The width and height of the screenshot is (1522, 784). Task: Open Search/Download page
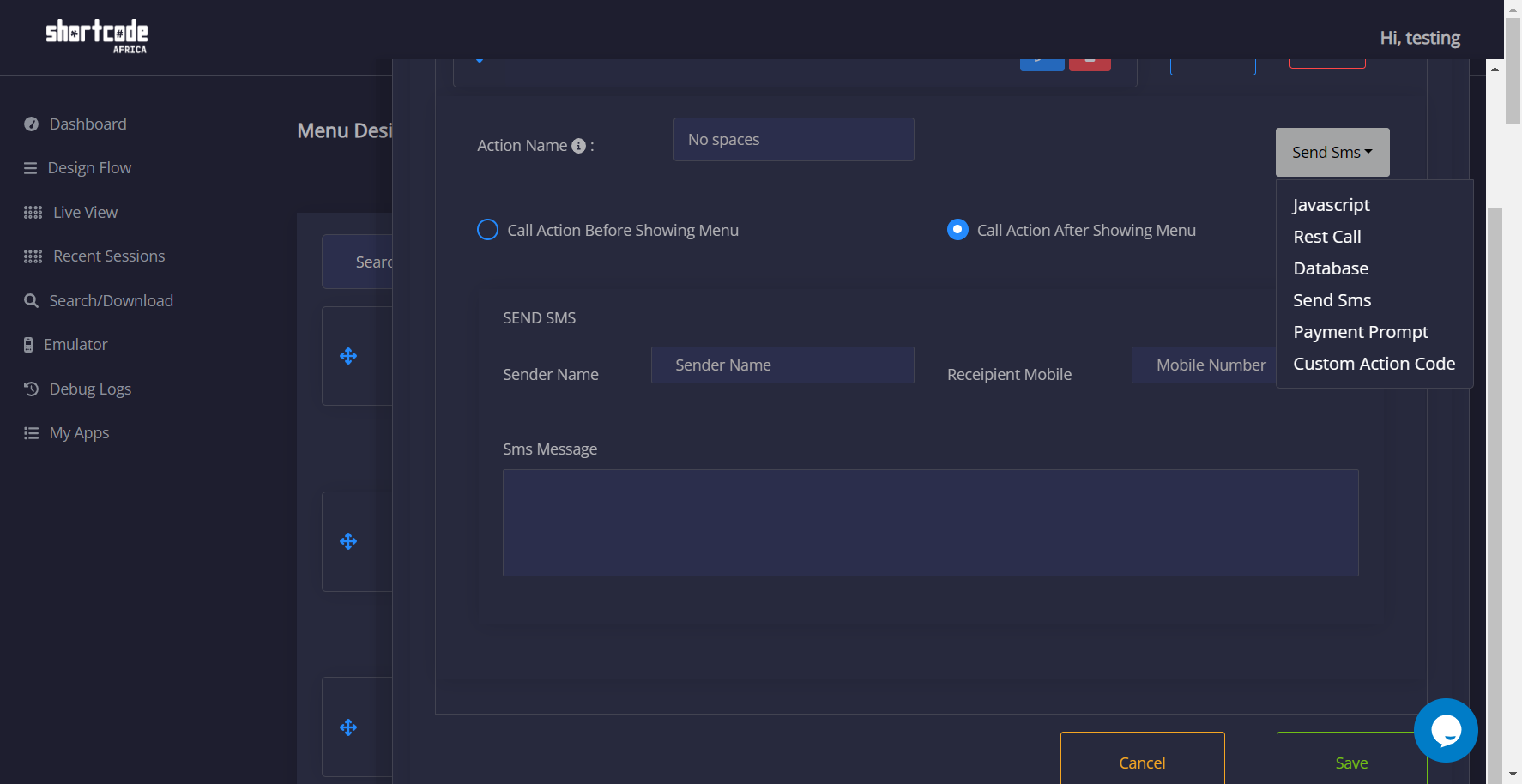[x=111, y=301]
